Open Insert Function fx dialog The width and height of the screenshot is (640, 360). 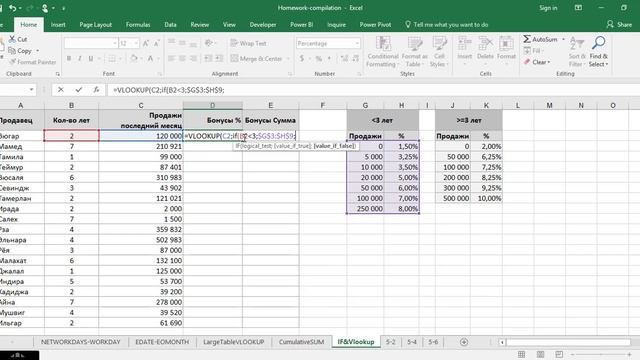pos(96,90)
